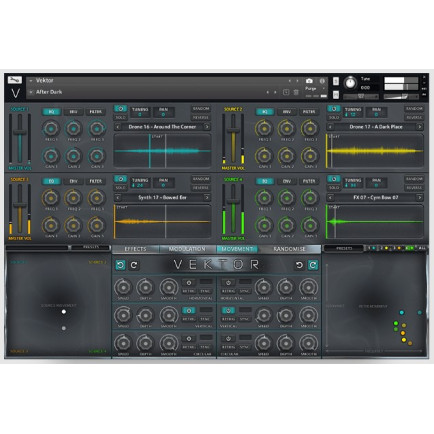
Task: Toggle Source 1 Solo
Action: pyautogui.click(x=120, y=117)
